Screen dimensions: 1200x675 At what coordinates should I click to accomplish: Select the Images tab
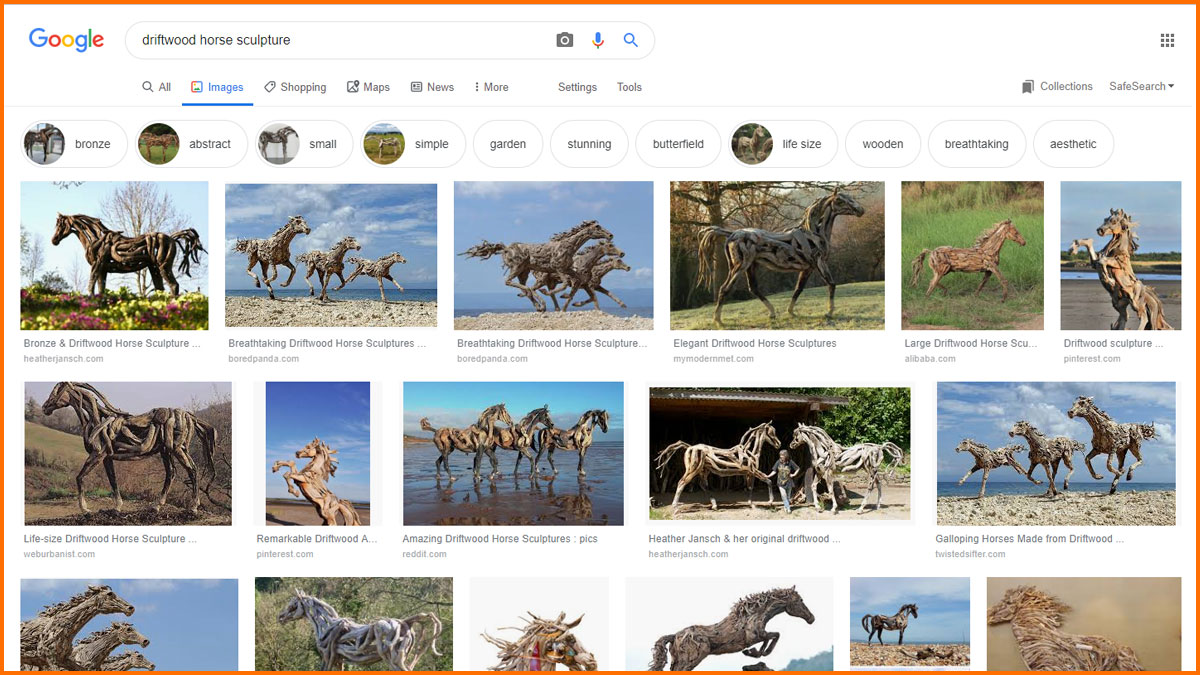(217, 87)
